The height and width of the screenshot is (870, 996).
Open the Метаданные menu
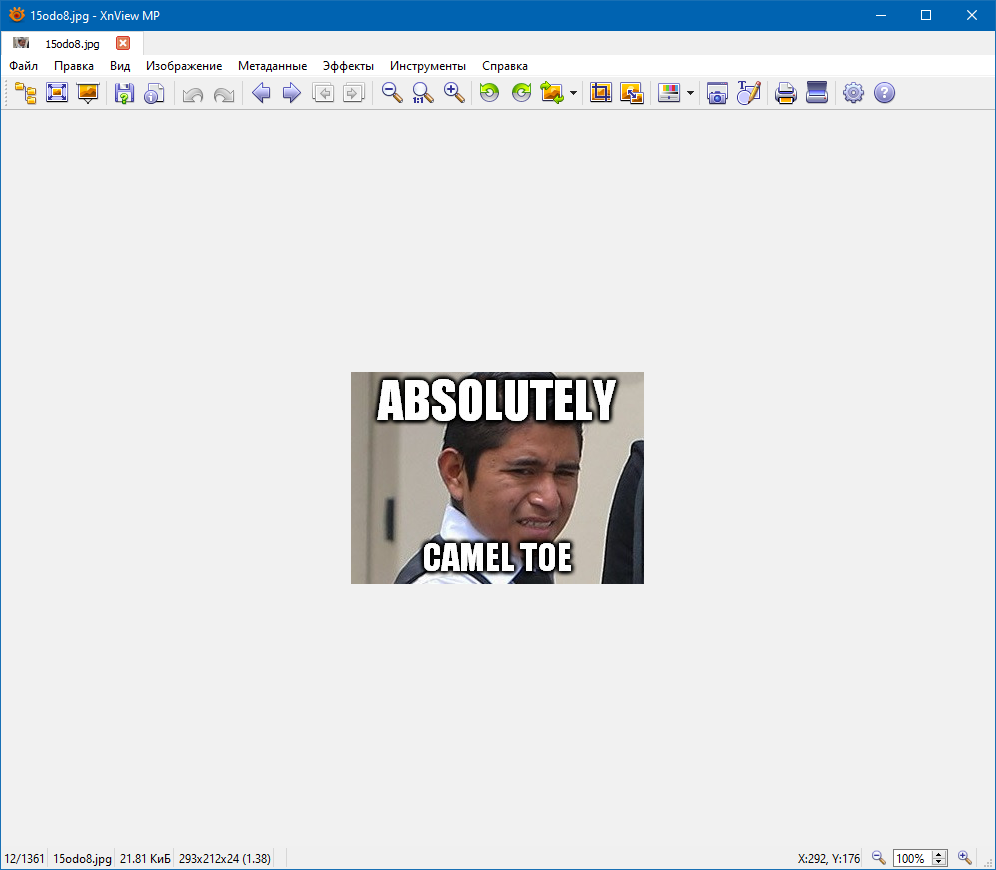273,66
